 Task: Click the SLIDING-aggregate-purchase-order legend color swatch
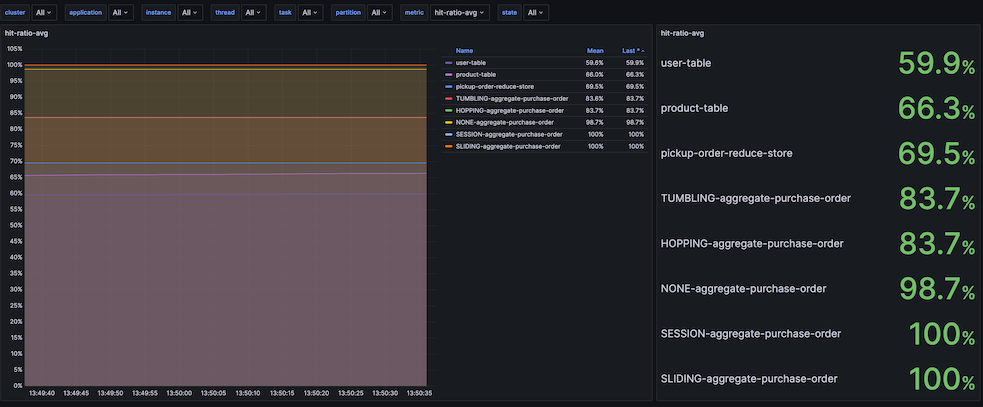tap(448, 146)
